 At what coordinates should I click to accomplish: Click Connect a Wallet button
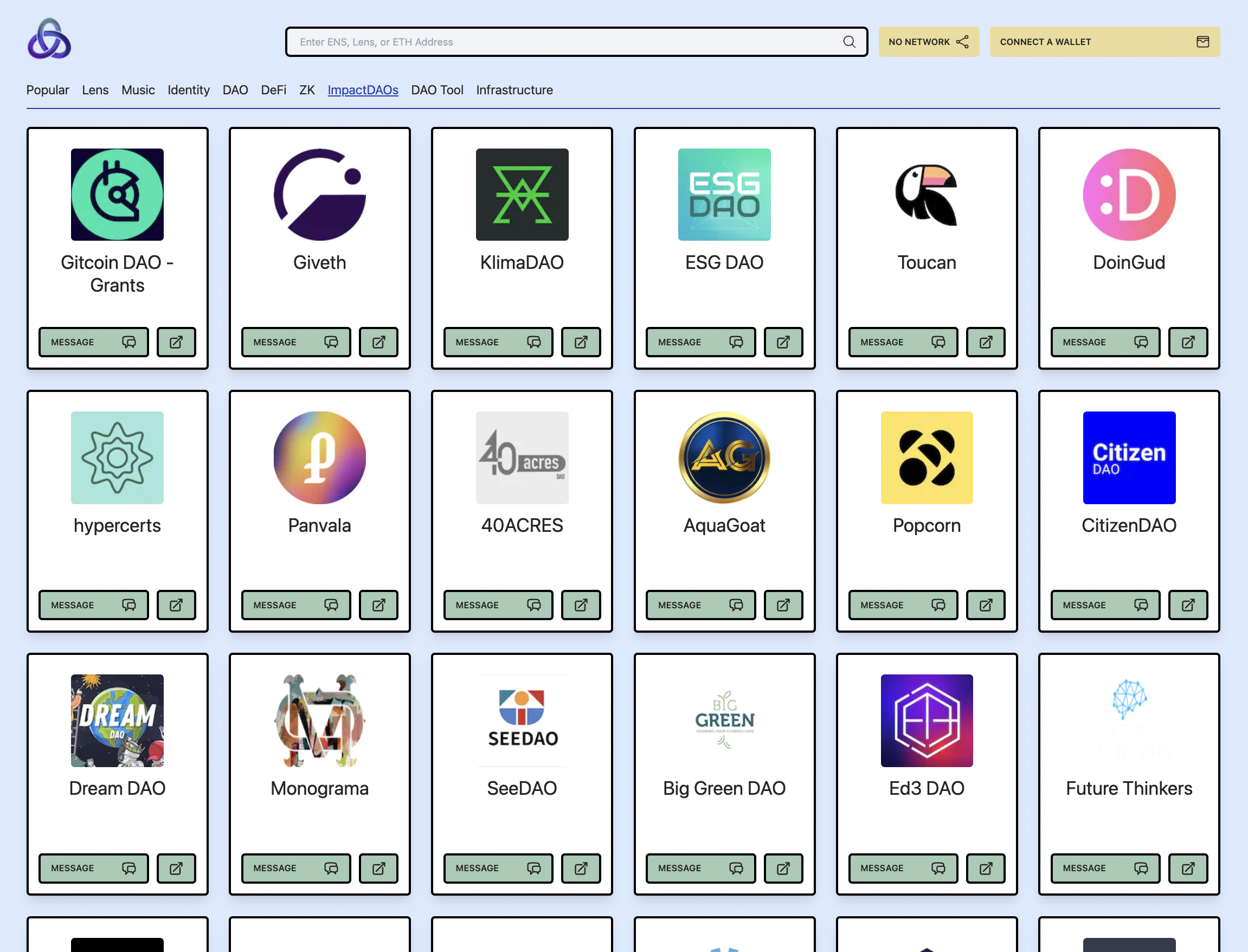pos(1104,42)
